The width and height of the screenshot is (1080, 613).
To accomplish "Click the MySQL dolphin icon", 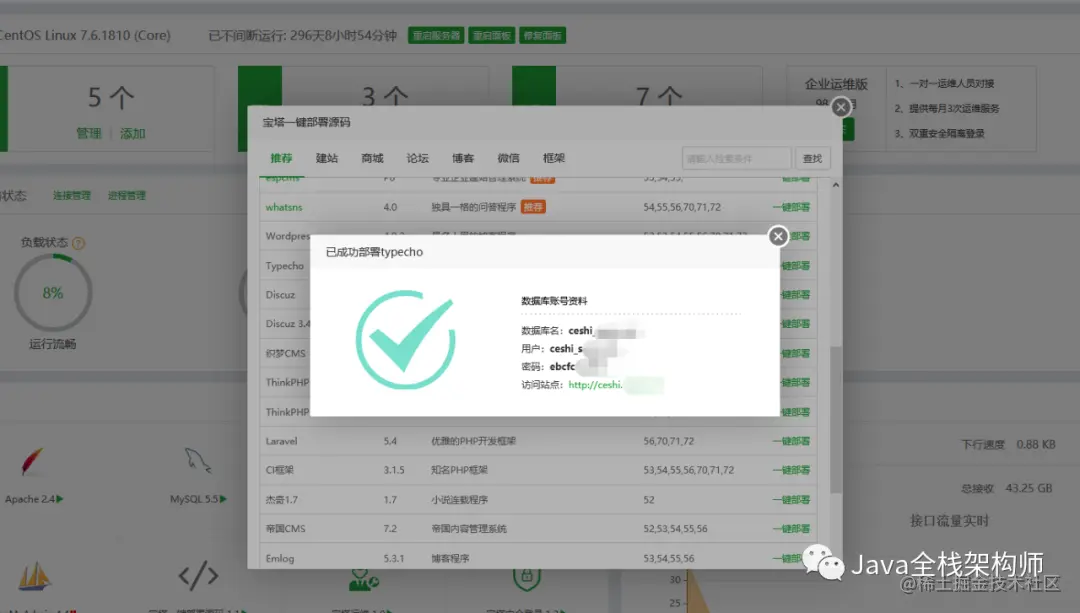I will click(x=198, y=459).
